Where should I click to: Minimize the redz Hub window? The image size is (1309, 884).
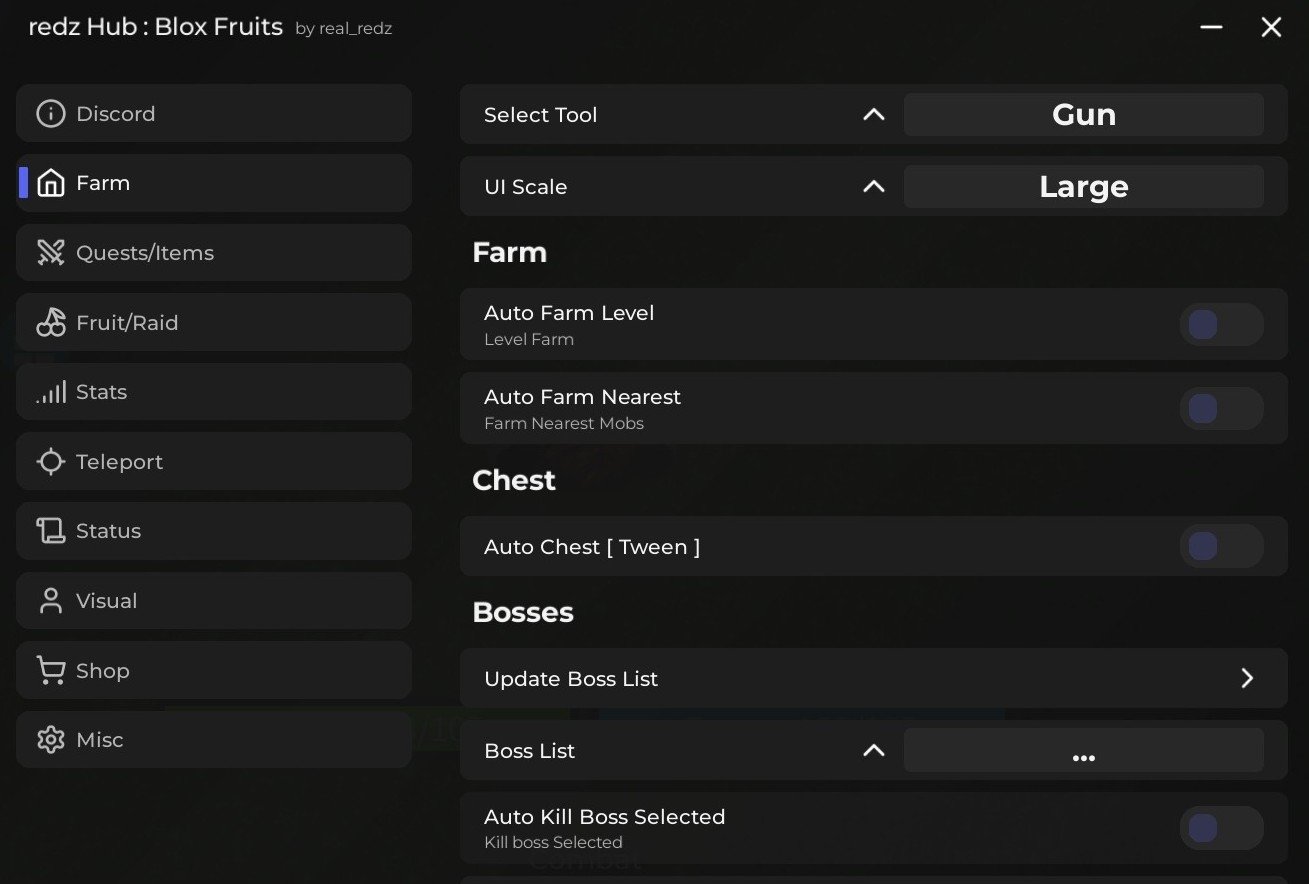1212,27
